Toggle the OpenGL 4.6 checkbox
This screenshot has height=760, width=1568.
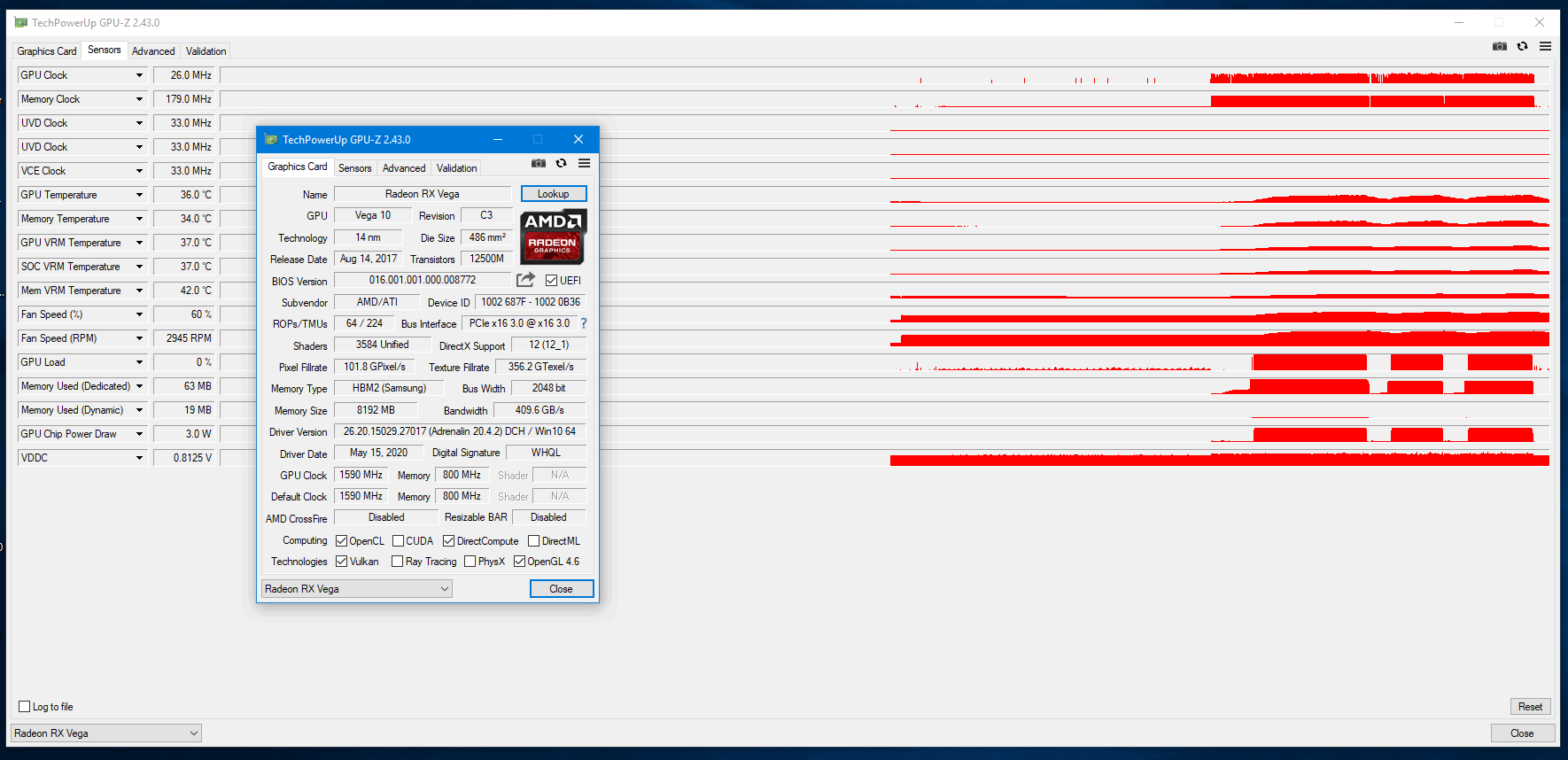(x=519, y=561)
